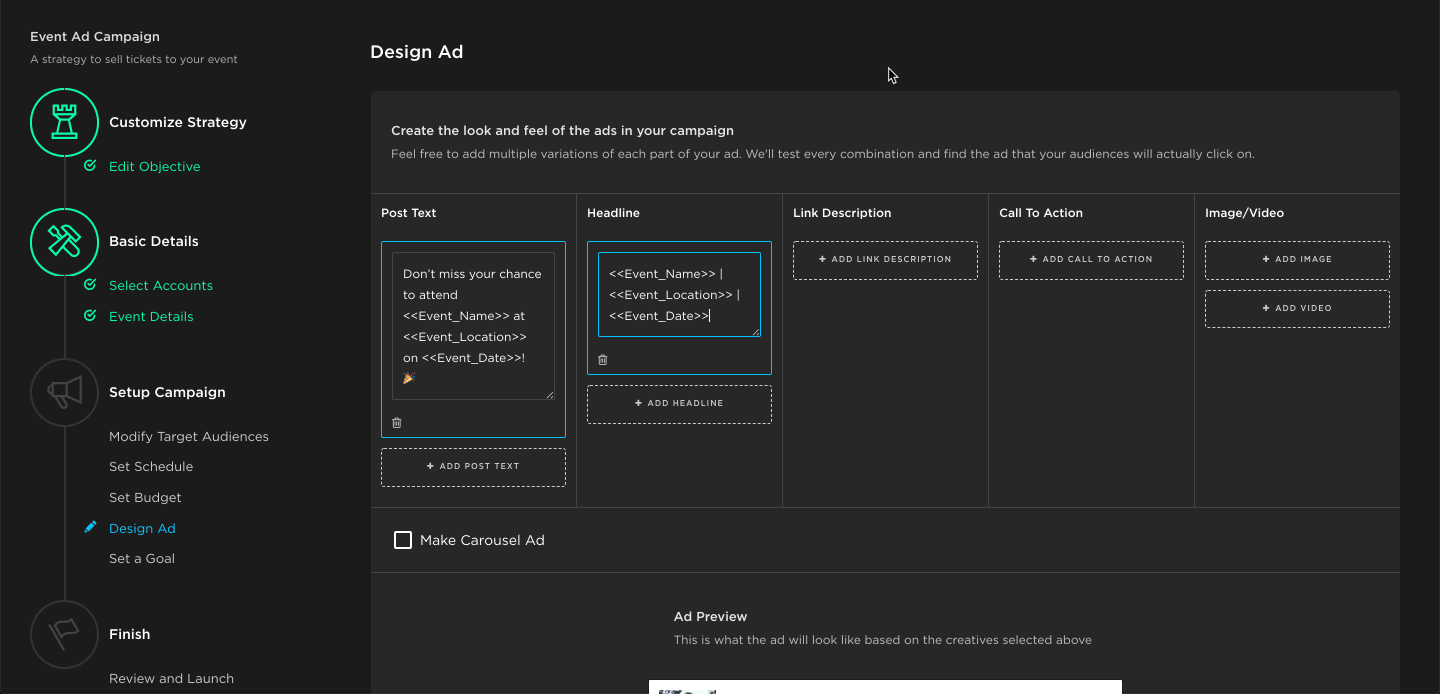This screenshot has height=694, width=1440.
Task: Delete the Post Text variation via trash icon
Action: (397, 423)
